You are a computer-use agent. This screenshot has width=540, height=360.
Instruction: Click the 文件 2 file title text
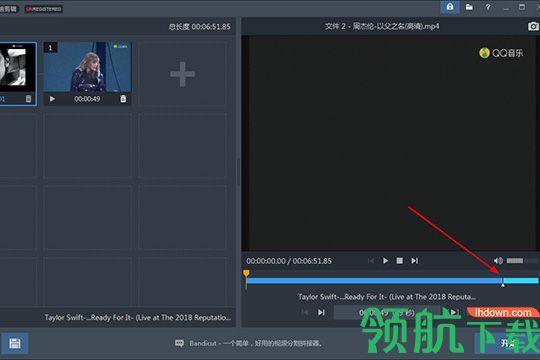382,26
